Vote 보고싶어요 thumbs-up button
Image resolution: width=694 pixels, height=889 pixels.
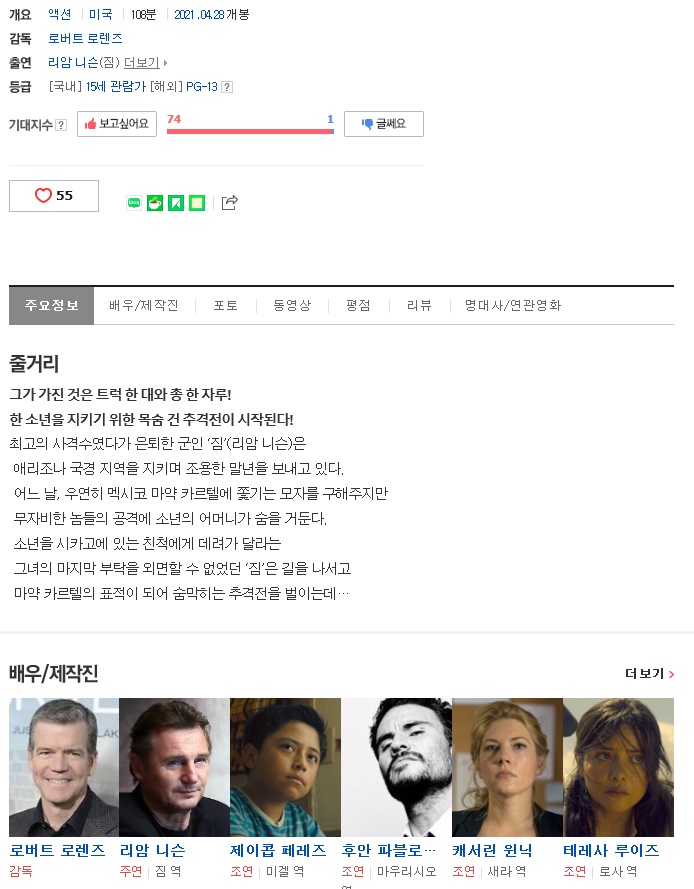coord(117,124)
